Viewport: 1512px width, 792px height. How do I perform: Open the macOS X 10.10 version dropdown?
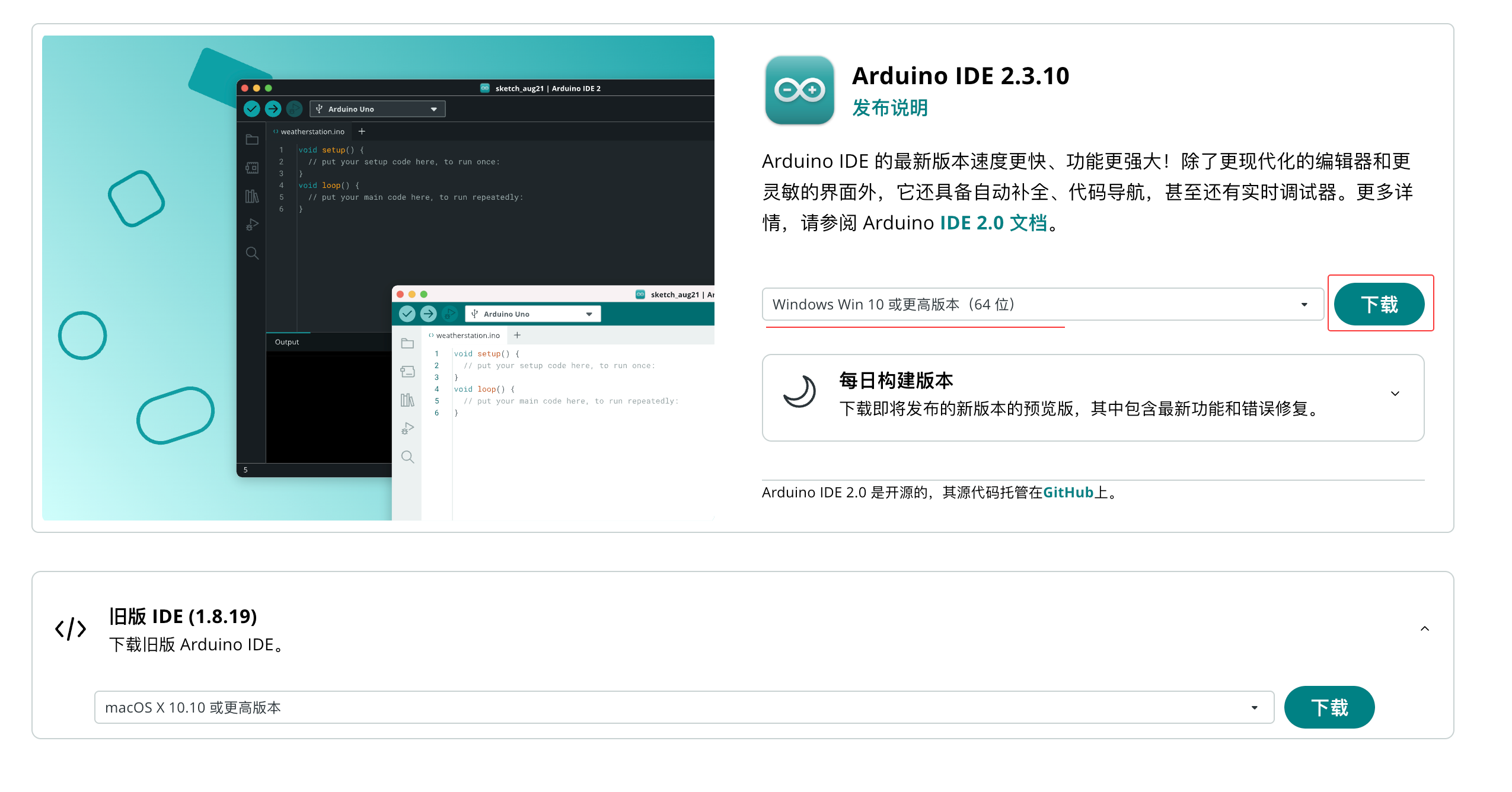coord(684,707)
